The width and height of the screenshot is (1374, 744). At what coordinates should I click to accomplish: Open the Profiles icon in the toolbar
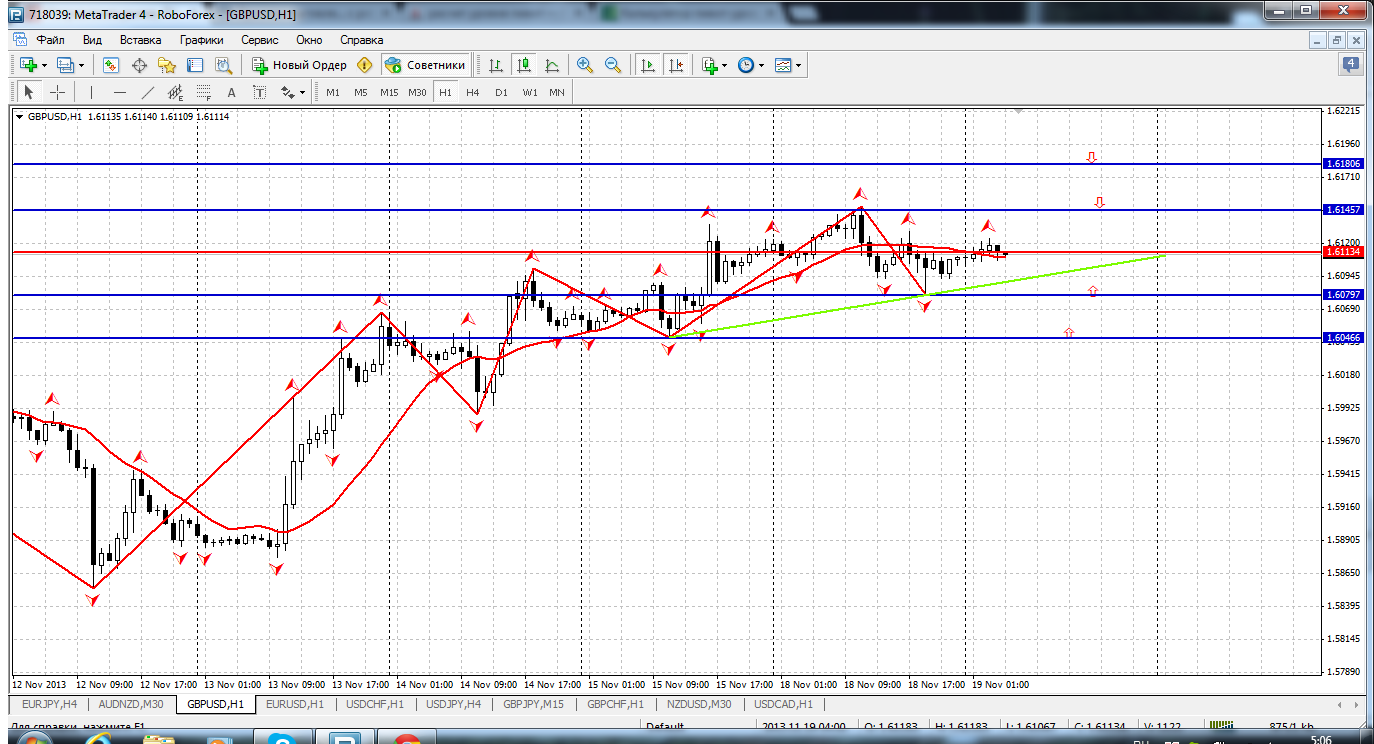click(66, 65)
